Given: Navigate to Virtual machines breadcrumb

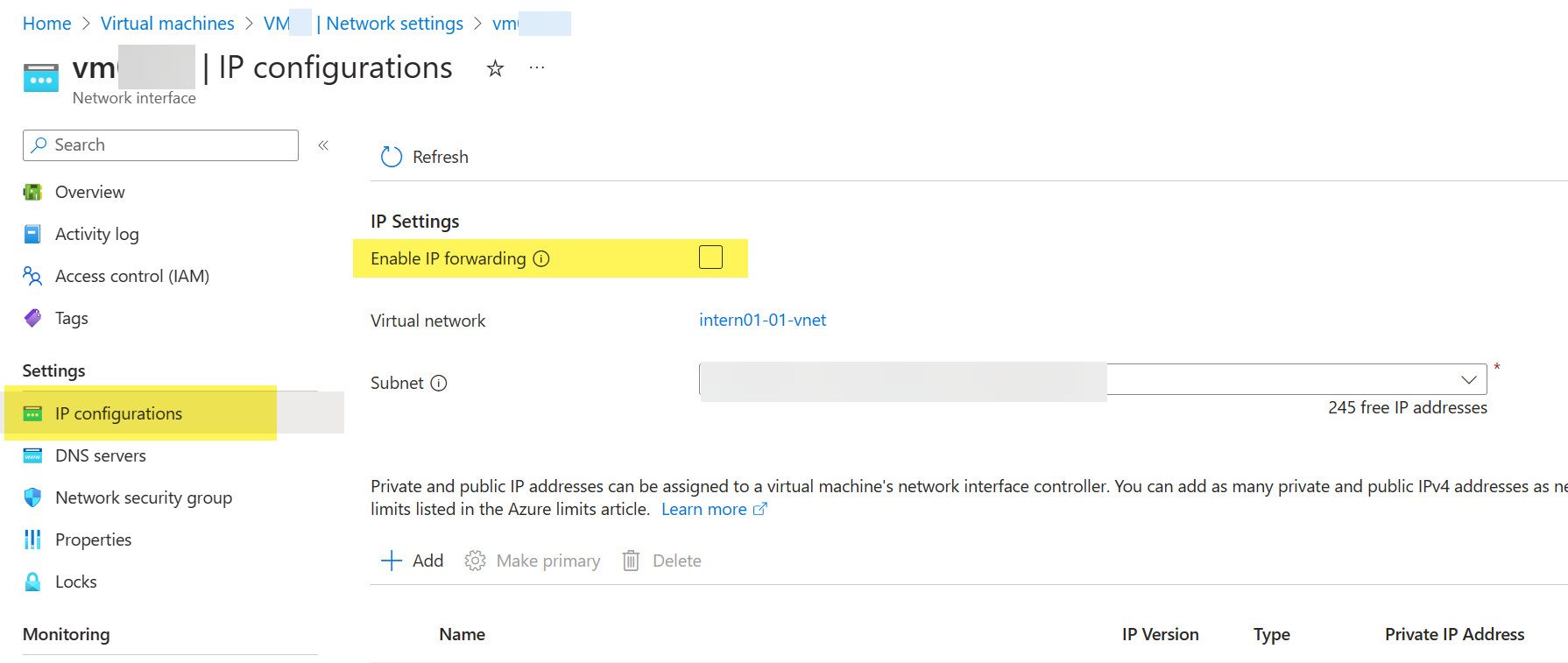Looking at the screenshot, I should (167, 23).
